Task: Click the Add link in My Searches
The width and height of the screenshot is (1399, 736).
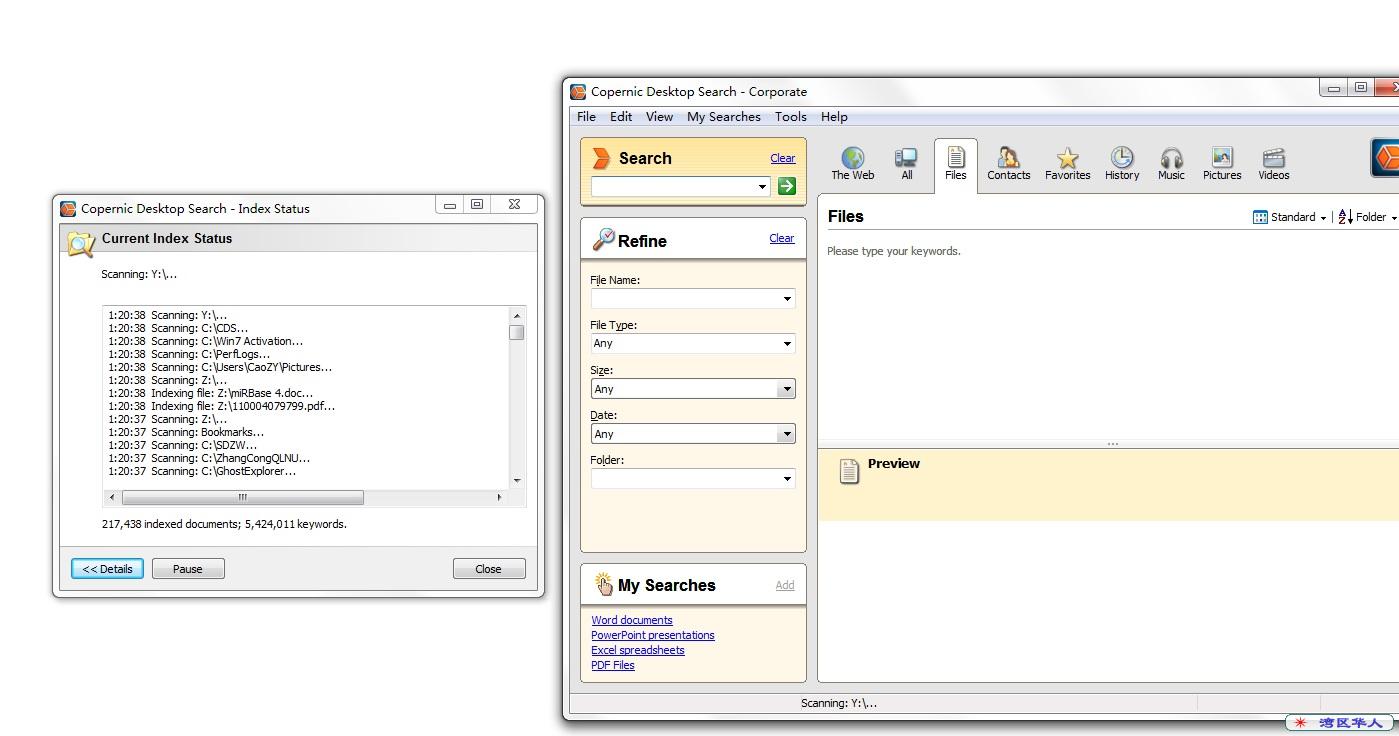Action: click(x=785, y=585)
